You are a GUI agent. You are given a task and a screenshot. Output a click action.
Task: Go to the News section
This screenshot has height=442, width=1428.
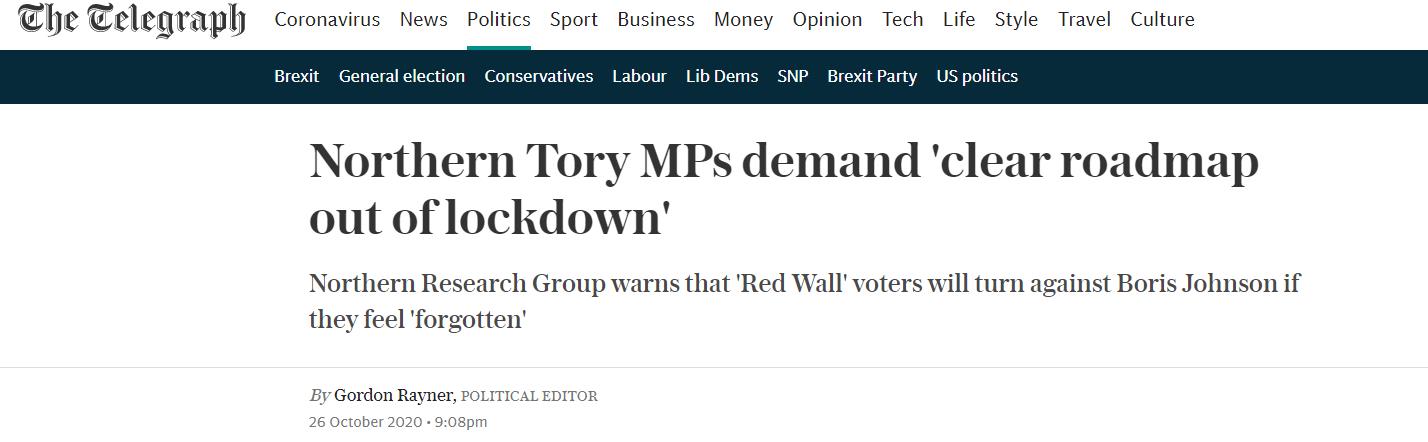click(x=423, y=20)
